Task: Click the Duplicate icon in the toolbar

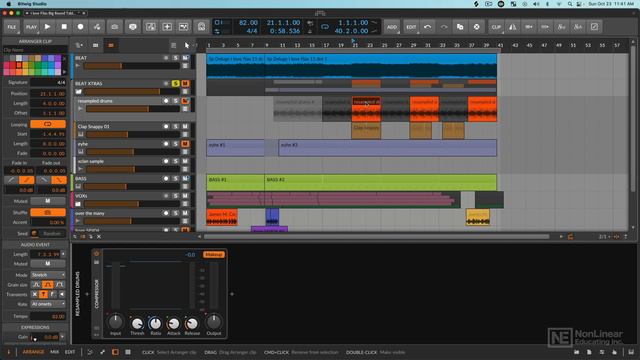Action: (x=460, y=27)
